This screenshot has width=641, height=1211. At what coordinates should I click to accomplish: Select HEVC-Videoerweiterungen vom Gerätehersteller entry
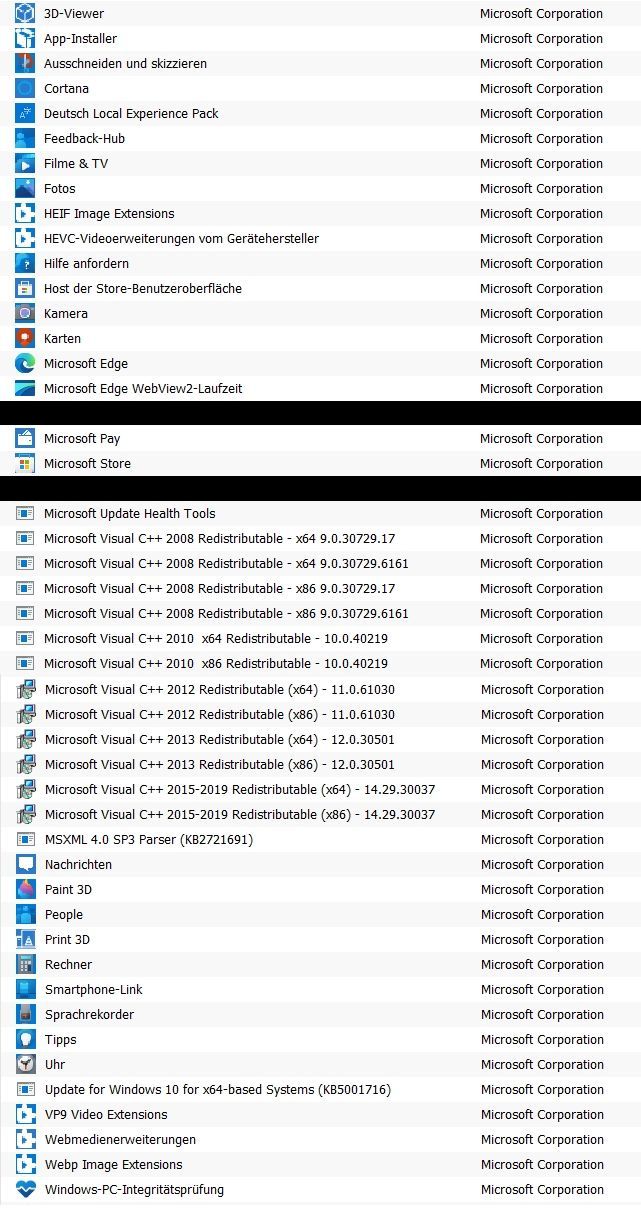320,238
